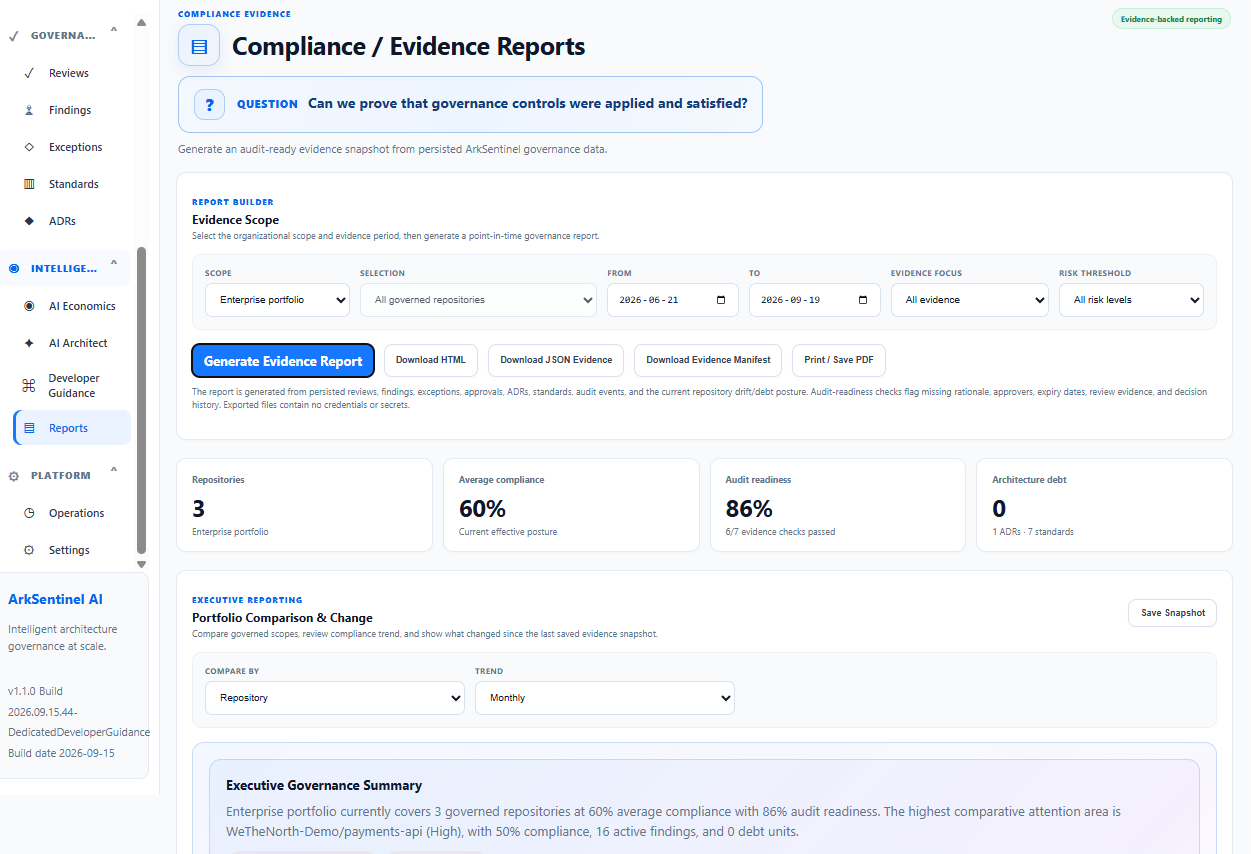Open the Compare By dropdown showing Repository
Image resolution: width=1251 pixels, height=854 pixels.
(x=335, y=698)
